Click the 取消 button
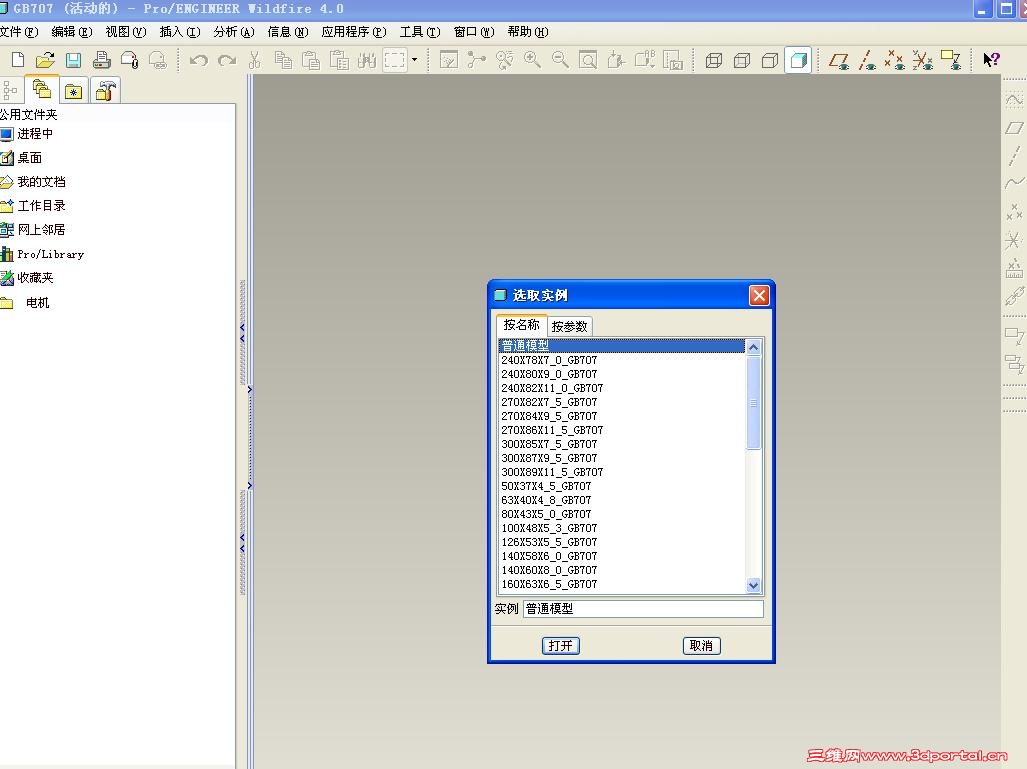Viewport: 1027px width, 769px height. pyautogui.click(x=701, y=646)
